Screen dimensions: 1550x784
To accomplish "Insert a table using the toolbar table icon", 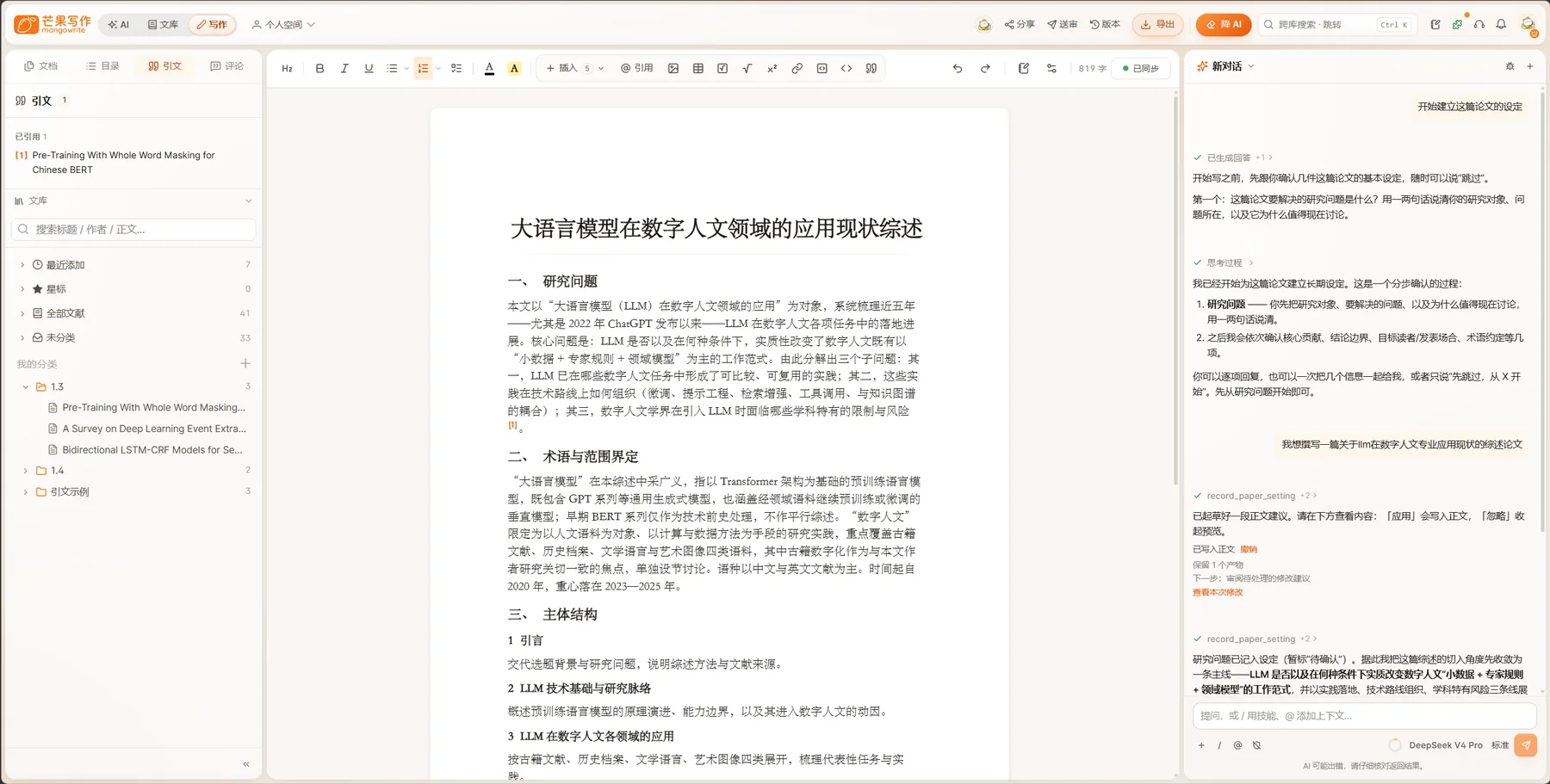I will (x=698, y=68).
